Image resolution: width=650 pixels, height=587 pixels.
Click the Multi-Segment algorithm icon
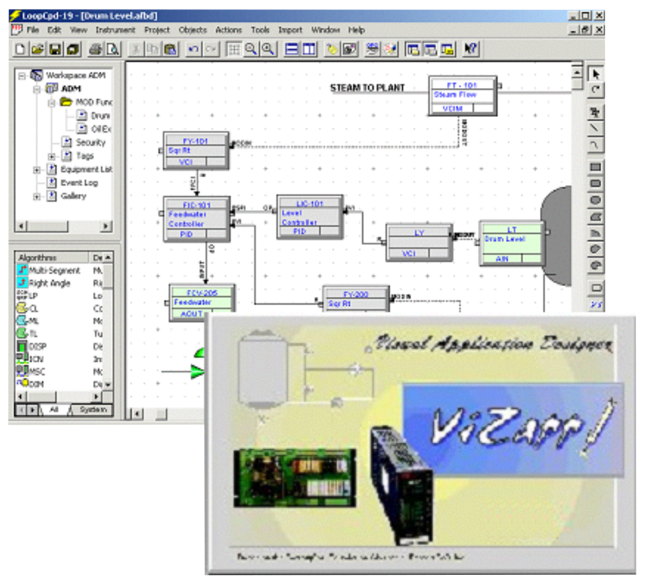click(x=22, y=270)
